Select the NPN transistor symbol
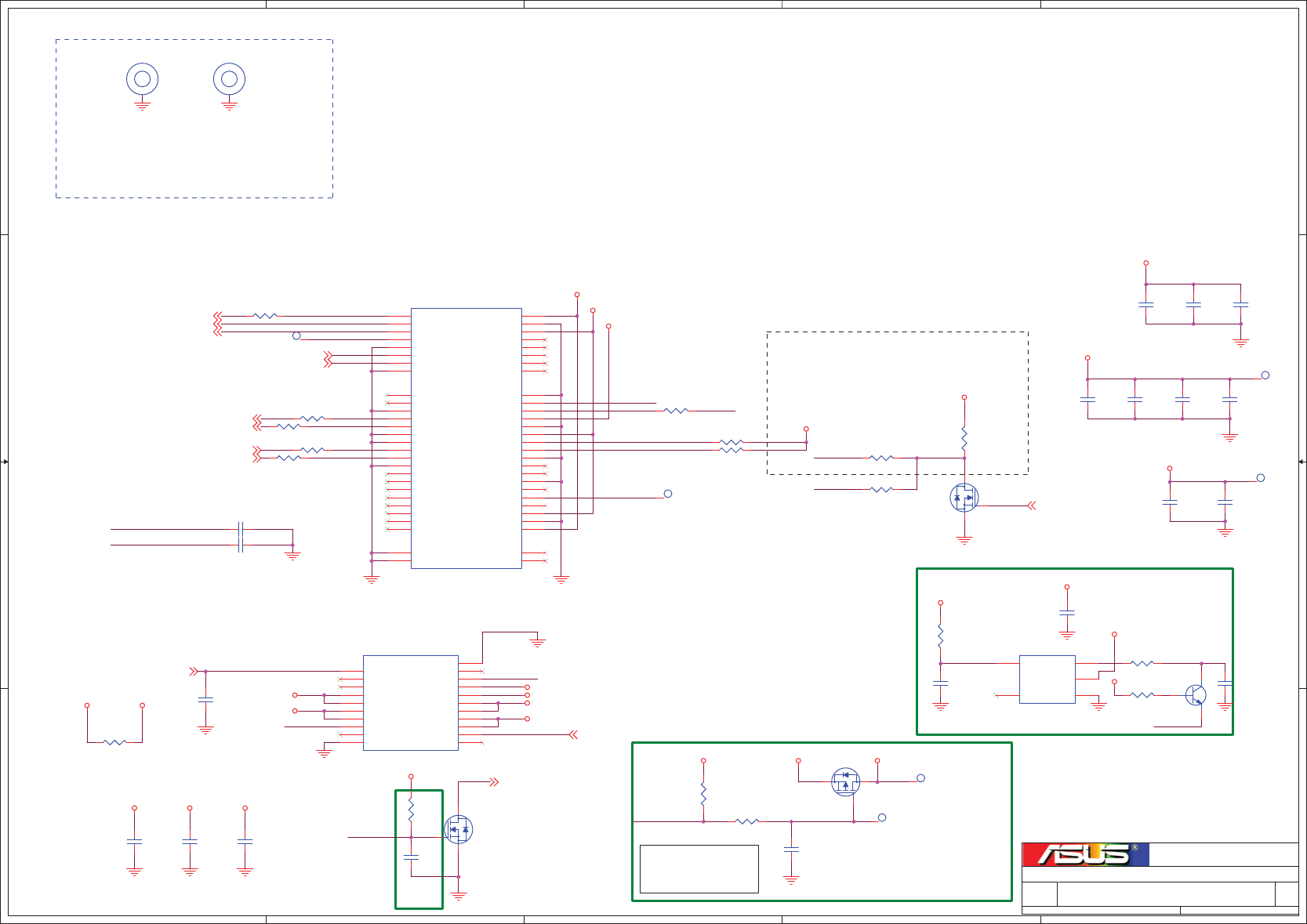 click(1196, 694)
